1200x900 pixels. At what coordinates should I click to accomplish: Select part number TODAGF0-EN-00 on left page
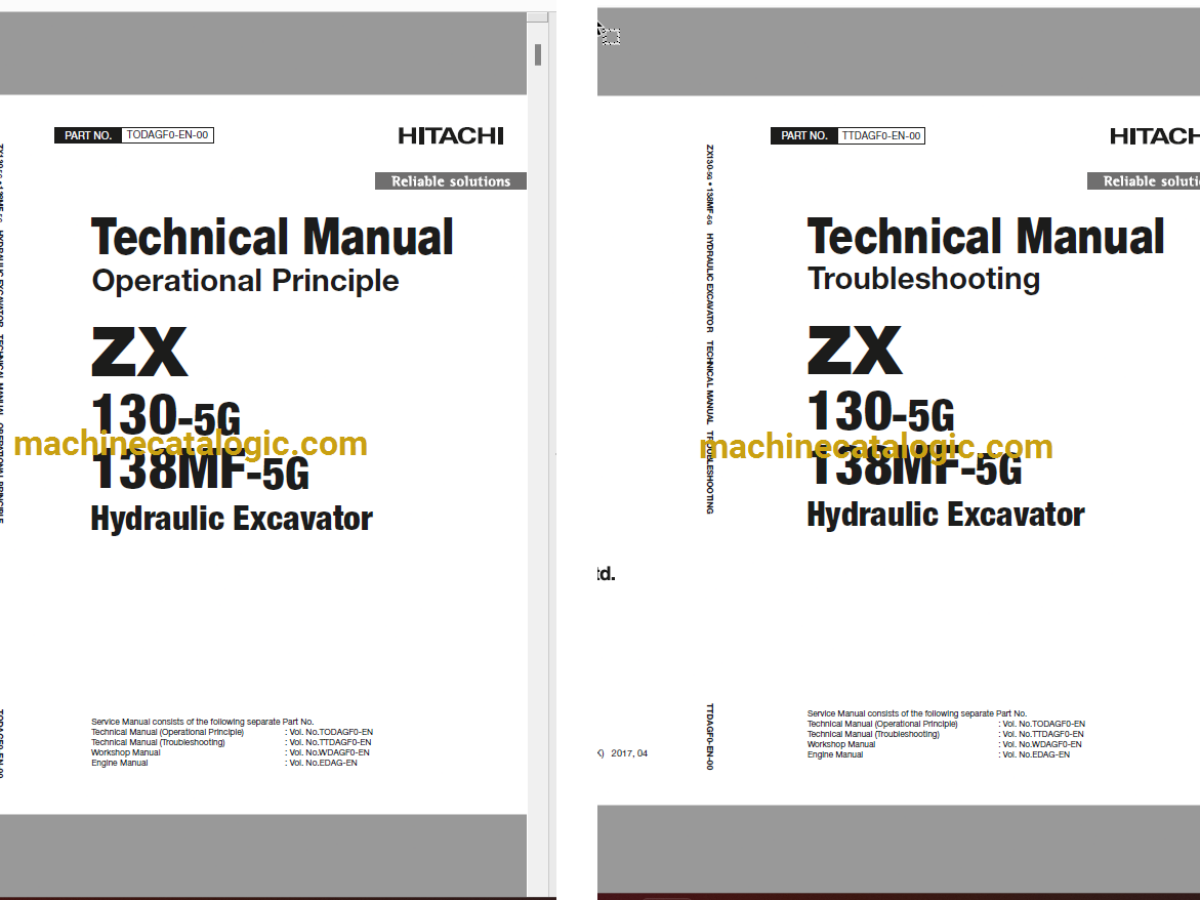point(167,135)
